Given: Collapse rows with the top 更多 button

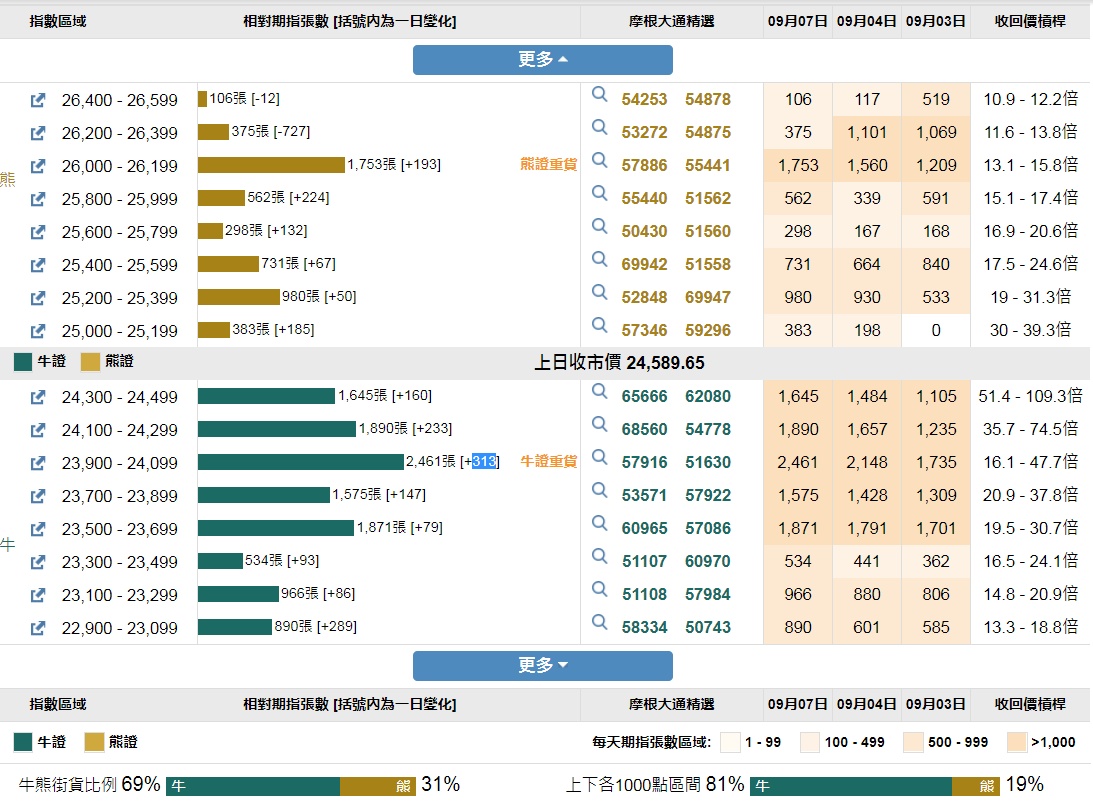Looking at the screenshot, I should click(542, 60).
